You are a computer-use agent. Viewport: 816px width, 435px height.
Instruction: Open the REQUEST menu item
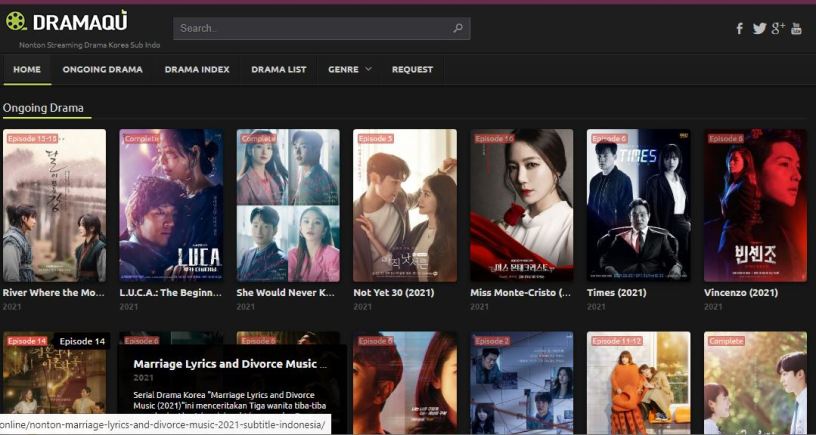(x=412, y=69)
